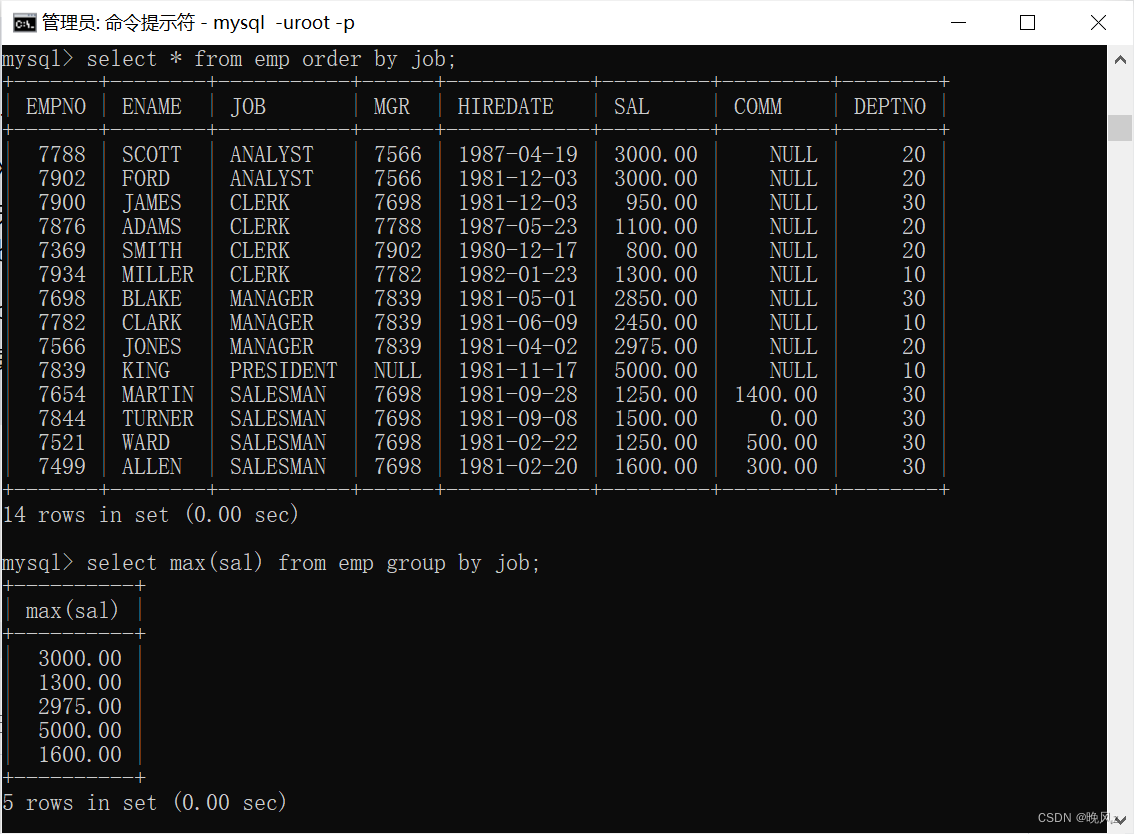Click the CSDN watermark chevron icon

[1119, 818]
